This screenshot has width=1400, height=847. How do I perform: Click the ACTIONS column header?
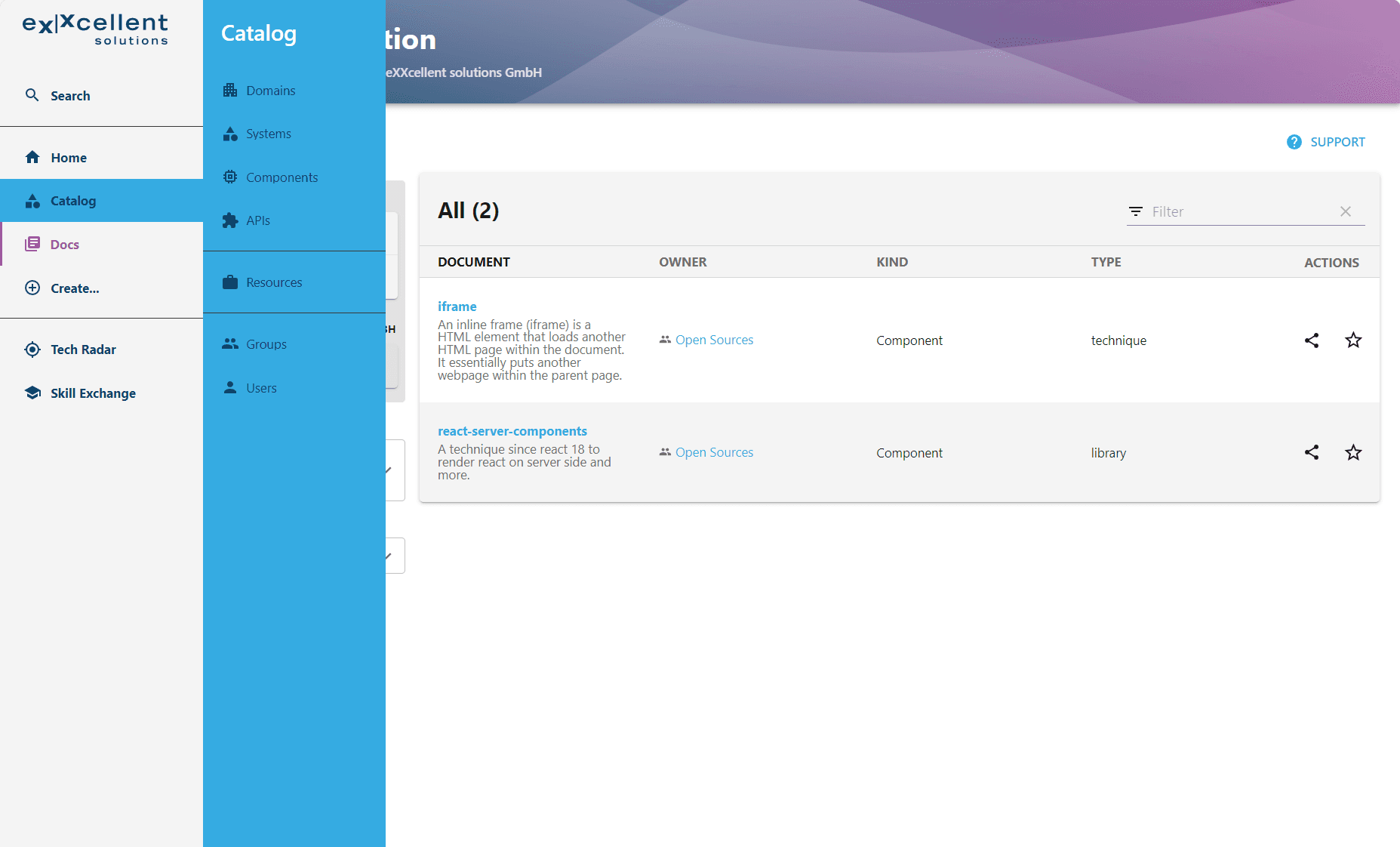pos(1331,263)
